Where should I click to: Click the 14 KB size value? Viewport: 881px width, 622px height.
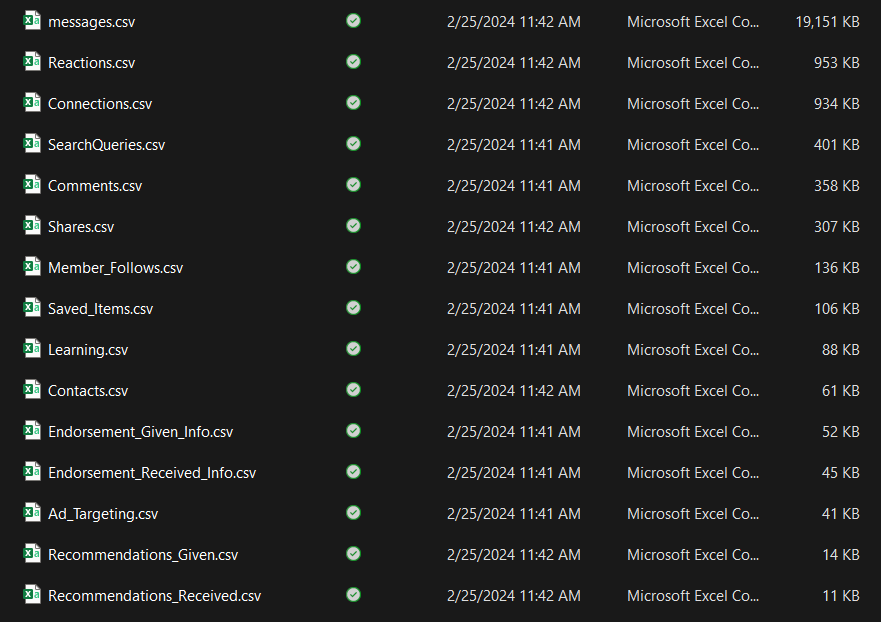841,555
